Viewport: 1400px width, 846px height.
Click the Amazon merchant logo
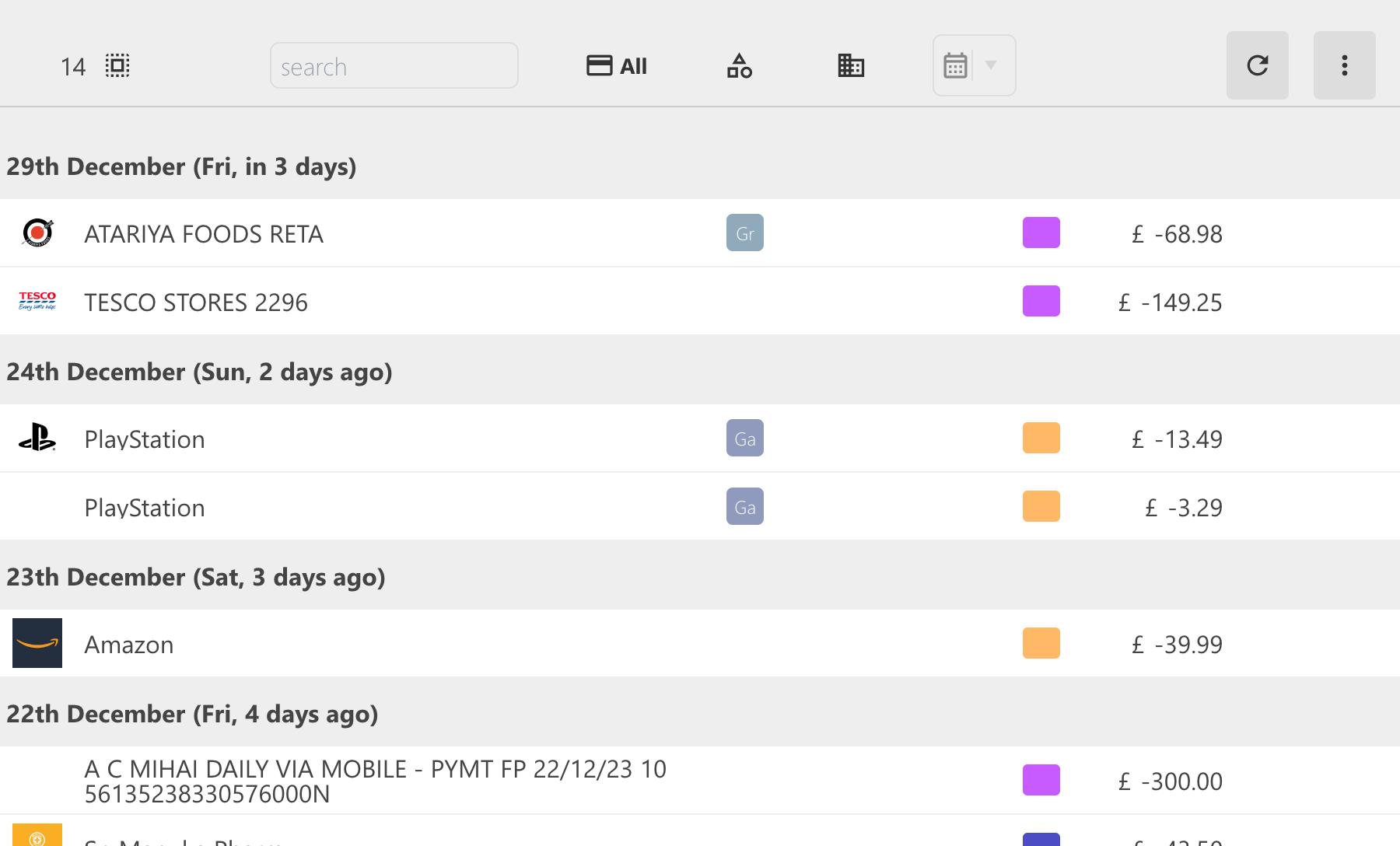tap(37, 643)
